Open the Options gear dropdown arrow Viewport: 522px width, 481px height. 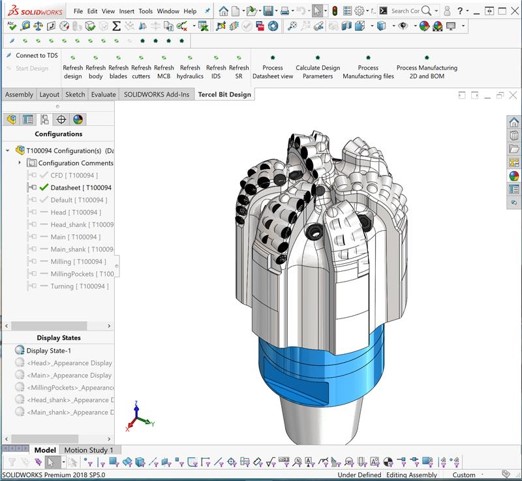tap(367, 11)
